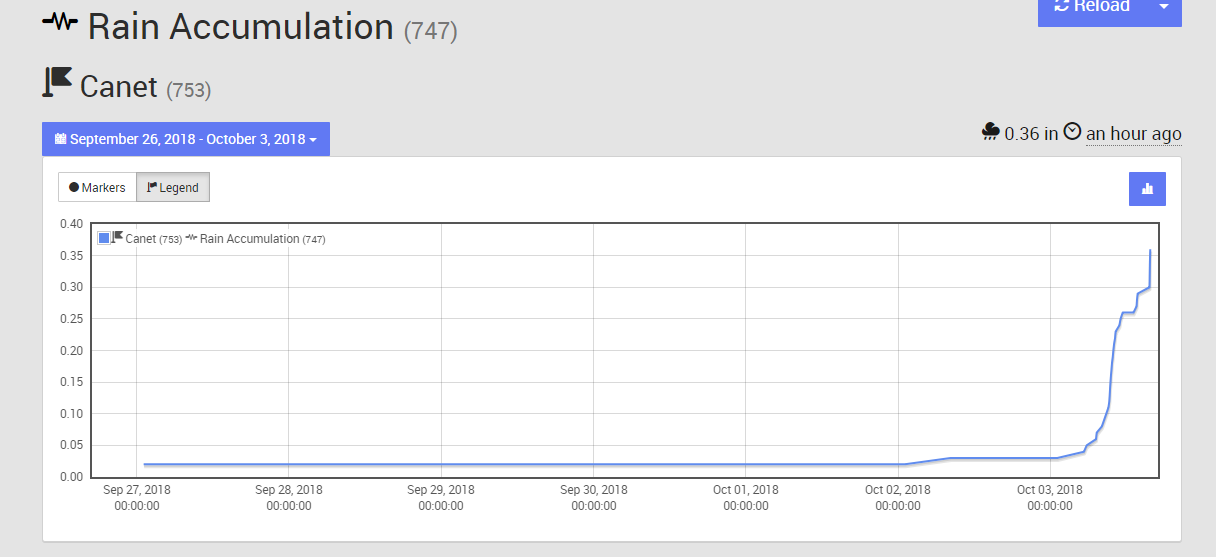Toggle the Markers button

[x=97, y=187]
